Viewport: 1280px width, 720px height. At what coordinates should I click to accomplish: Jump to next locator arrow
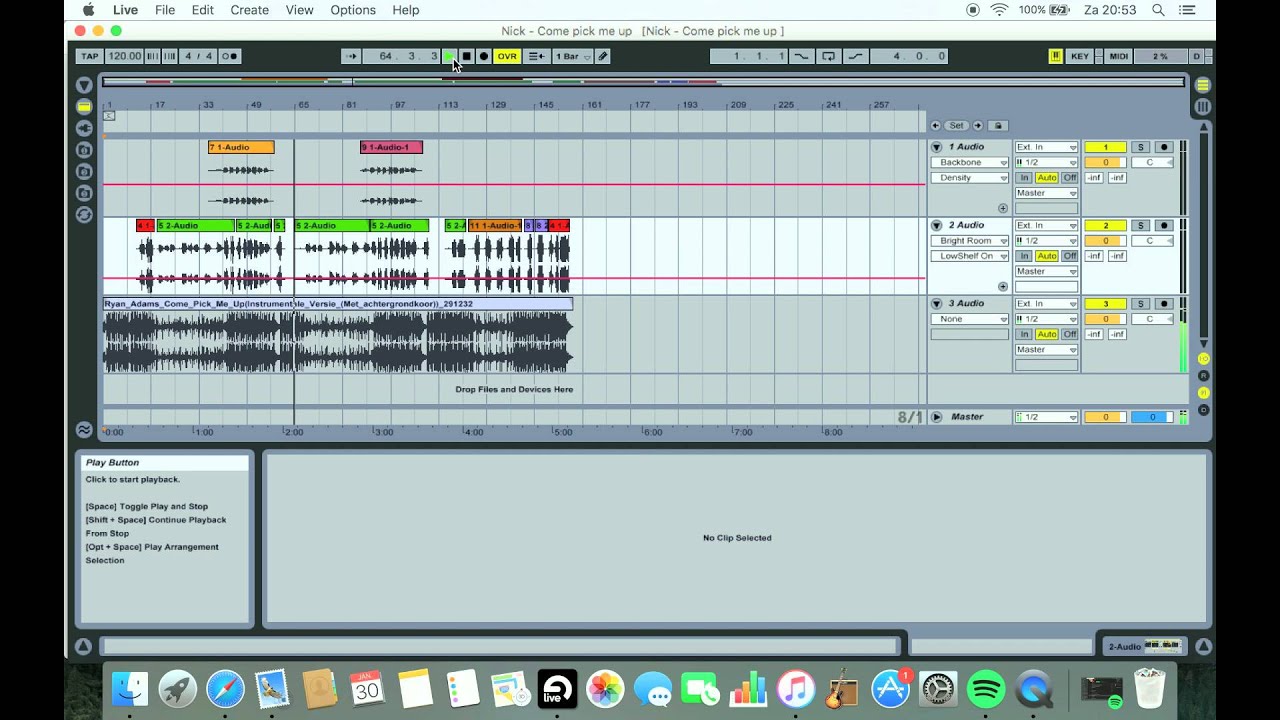pyautogui.click(x=978, y=125)
